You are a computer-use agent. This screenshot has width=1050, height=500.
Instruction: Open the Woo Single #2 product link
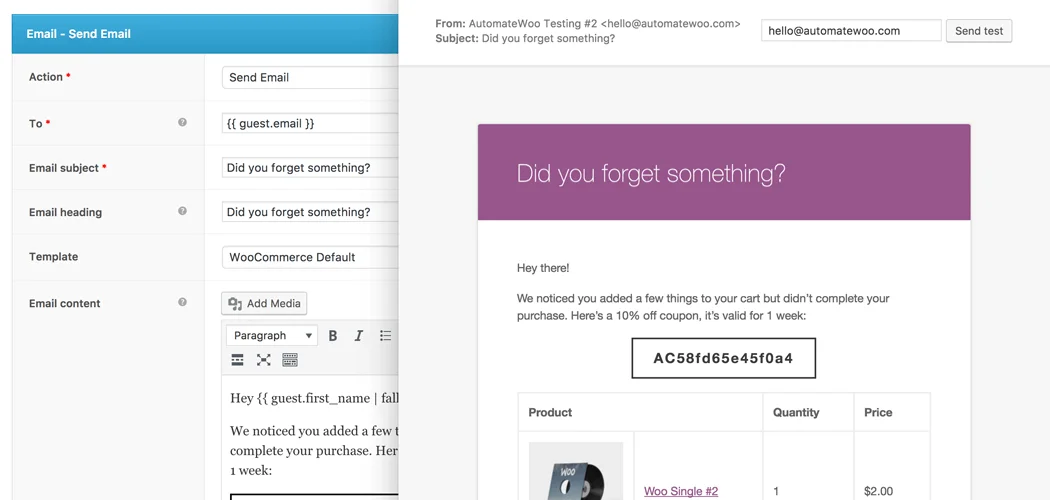tap(680, 491)
